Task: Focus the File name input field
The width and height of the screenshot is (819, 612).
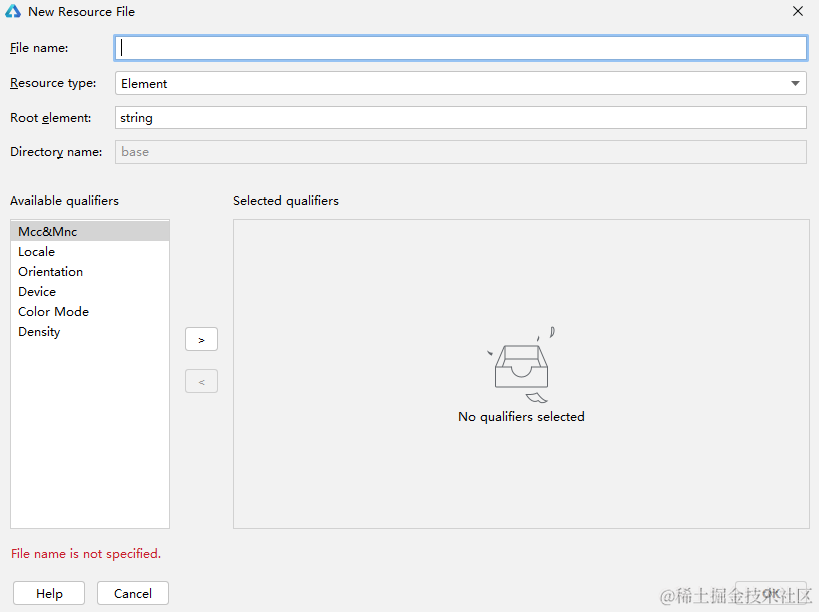Action: [x=460, y=47]
